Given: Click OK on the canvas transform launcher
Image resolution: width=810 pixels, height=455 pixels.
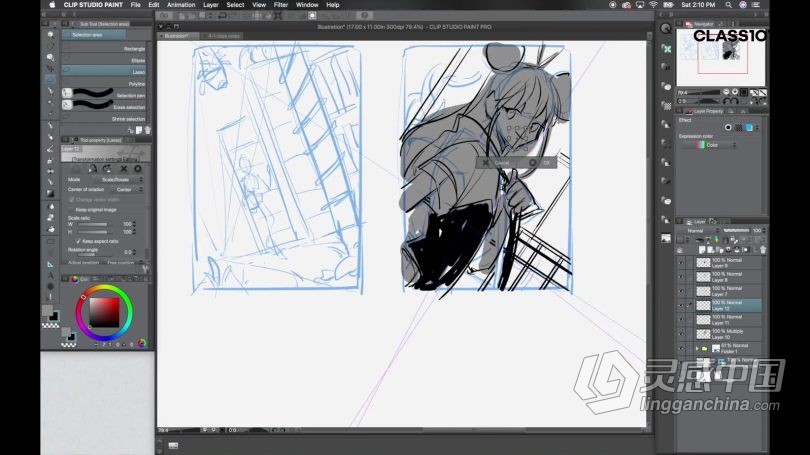Looking at the screenshot, I should click(x=542, y=163).
